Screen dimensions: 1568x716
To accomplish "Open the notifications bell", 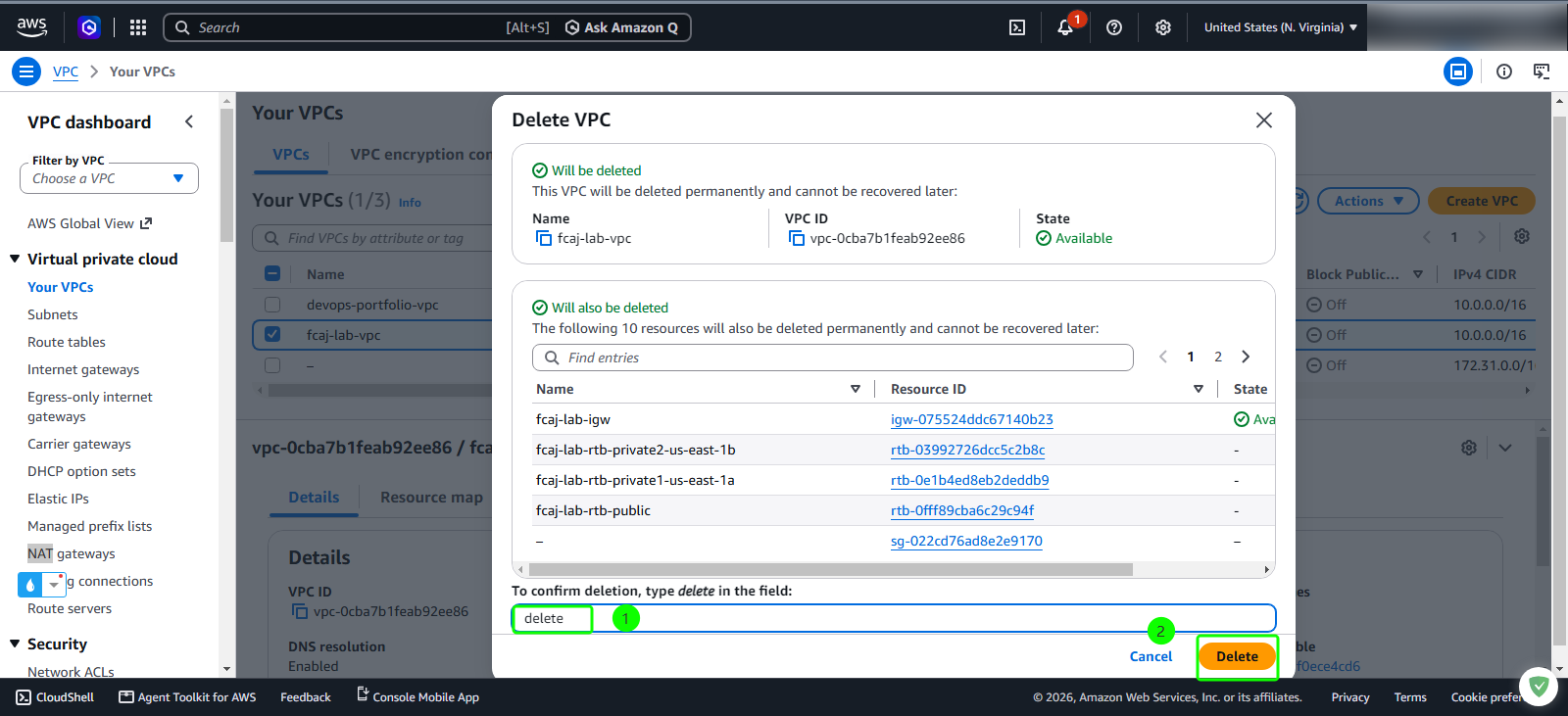I will 1065,27.
